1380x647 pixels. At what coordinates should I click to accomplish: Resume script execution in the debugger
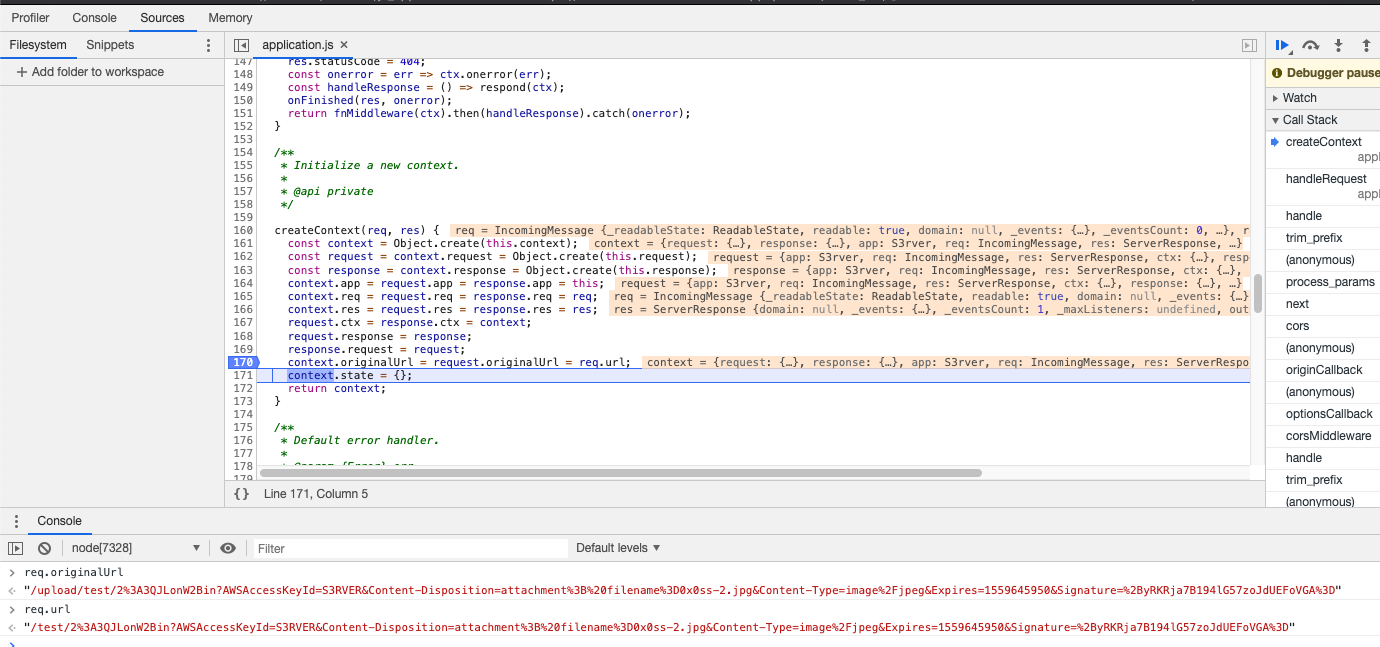point(1283,45)
